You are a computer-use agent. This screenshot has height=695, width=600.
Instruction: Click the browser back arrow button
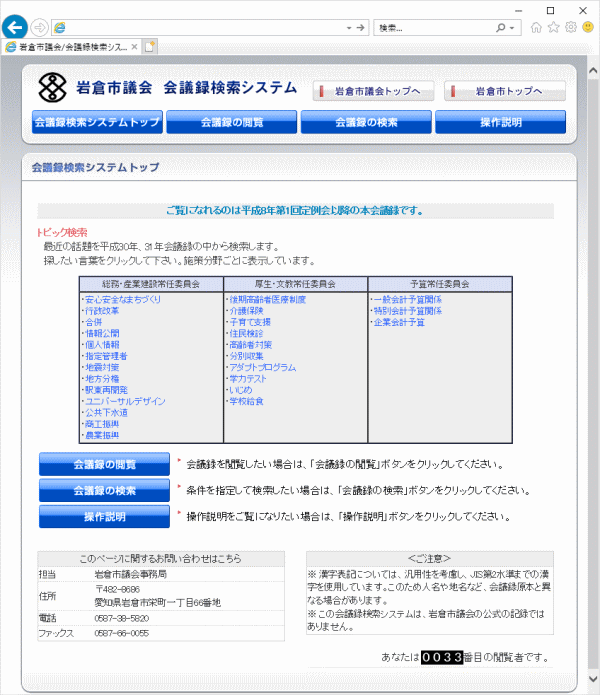(14, 27)
